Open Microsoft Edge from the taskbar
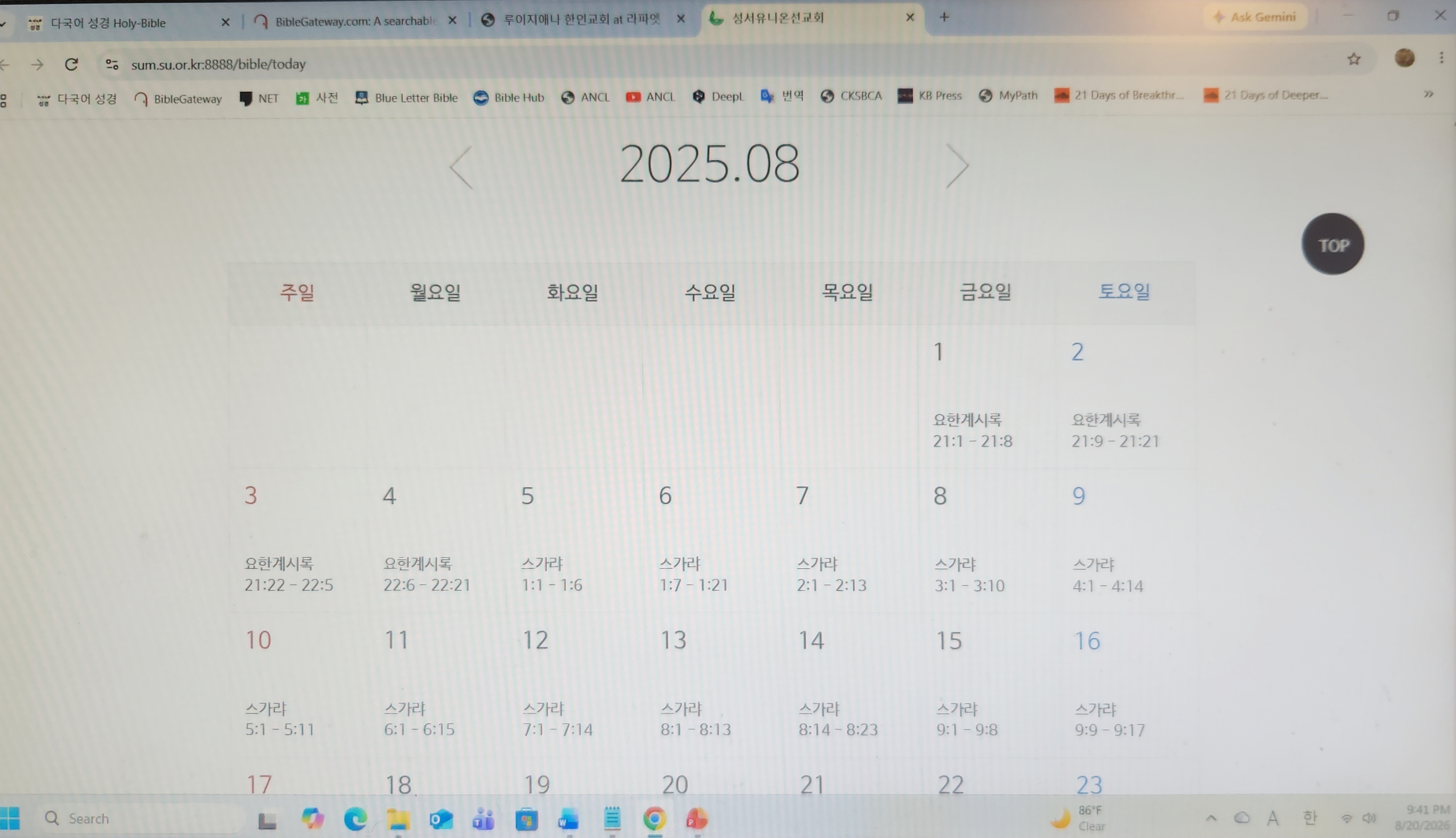Screen dimensions: 1456x838 coord(355,818)
